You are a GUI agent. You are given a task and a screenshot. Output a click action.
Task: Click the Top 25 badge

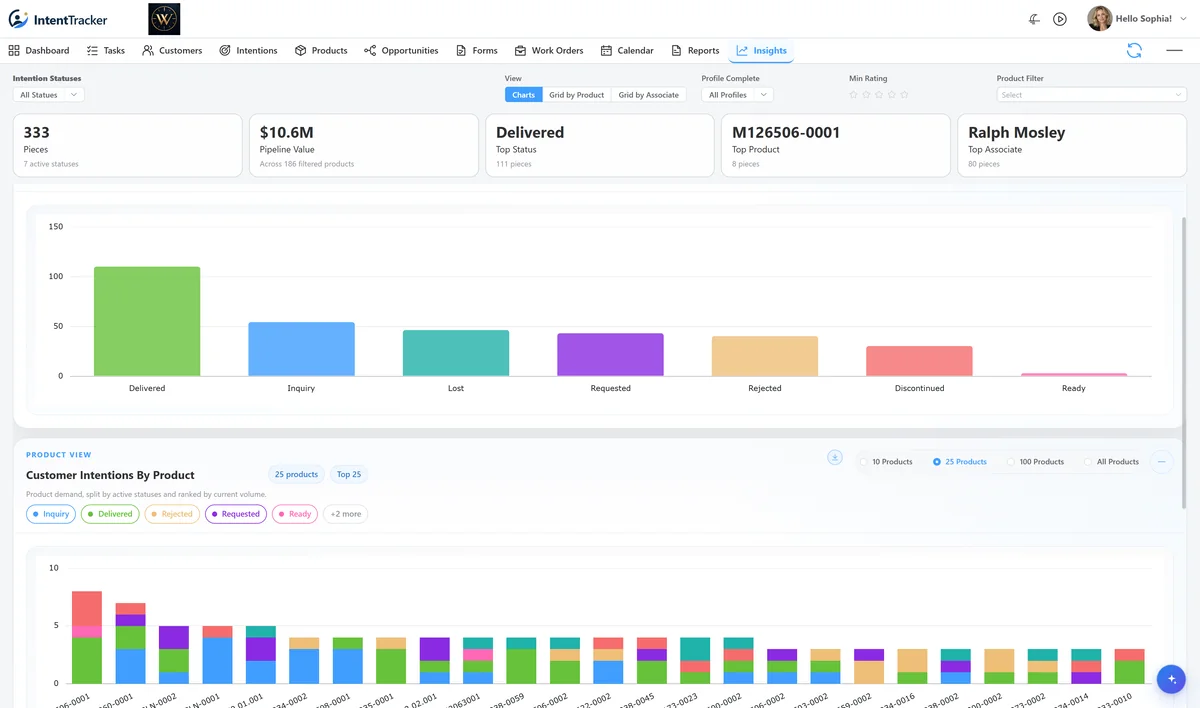[x=349, y=474]
